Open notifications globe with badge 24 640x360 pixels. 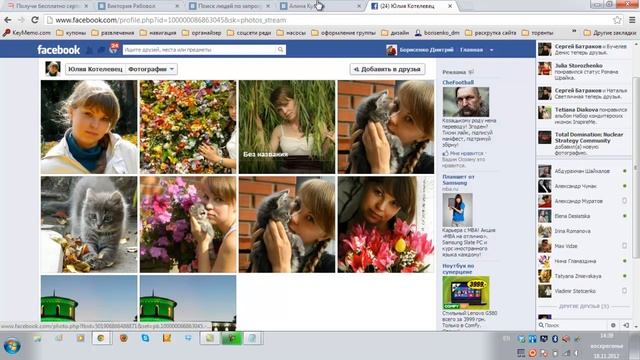coord(113,49)
